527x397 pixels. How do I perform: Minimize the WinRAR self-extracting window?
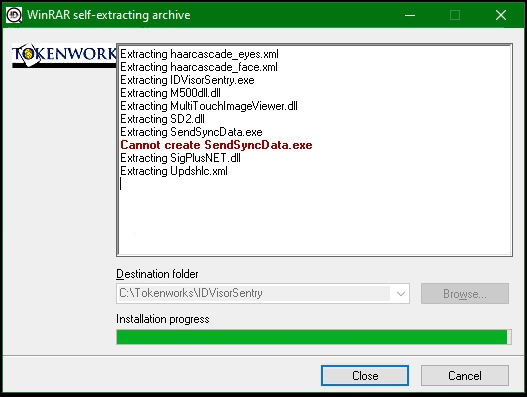410,15
